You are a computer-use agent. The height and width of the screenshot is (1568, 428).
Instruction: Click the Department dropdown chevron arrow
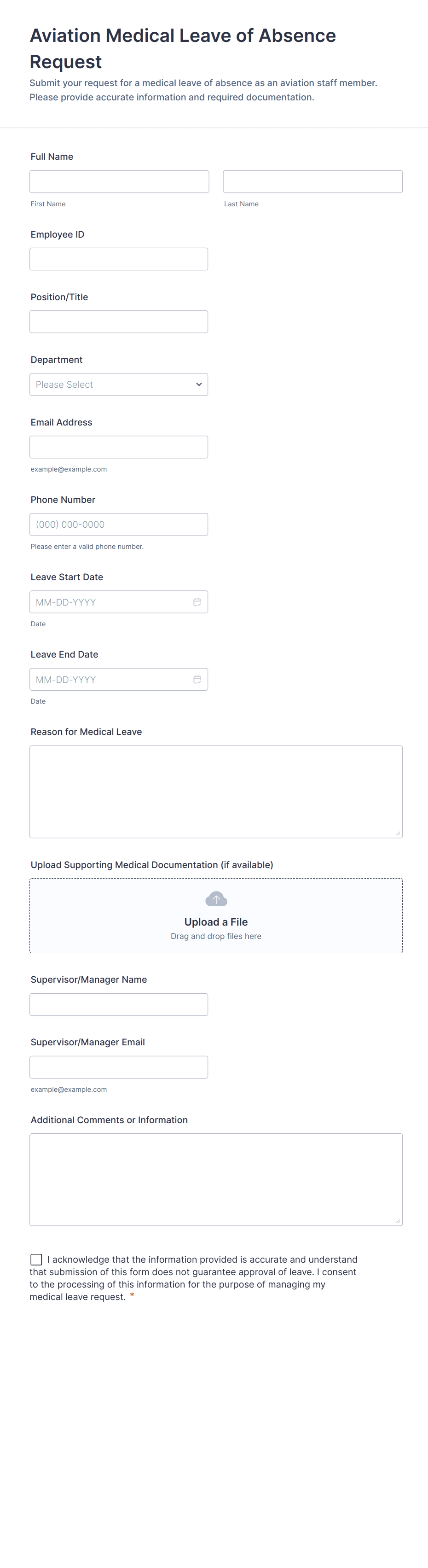199,385
